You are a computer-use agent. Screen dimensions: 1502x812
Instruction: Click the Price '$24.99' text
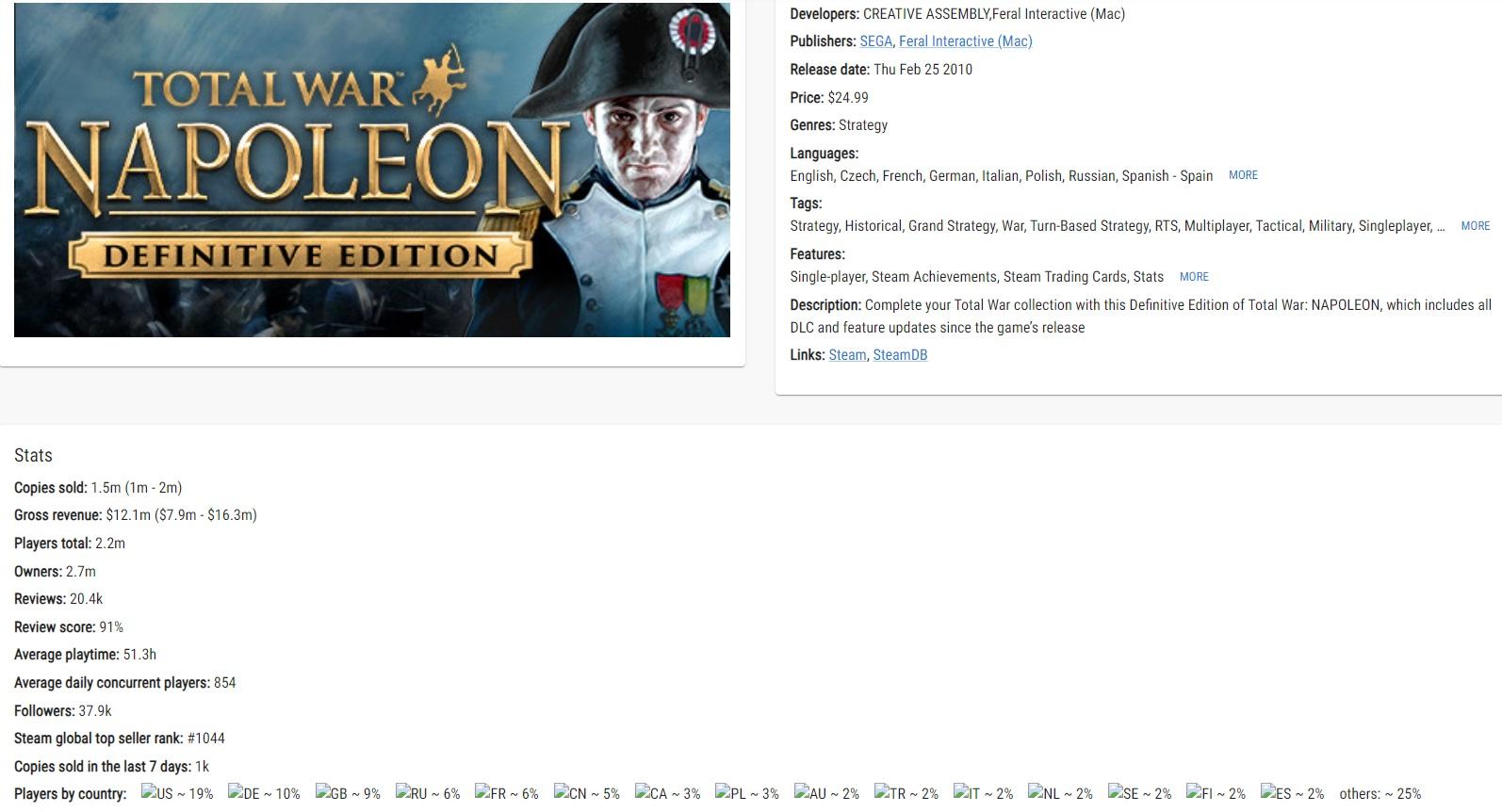click(848, 98)
